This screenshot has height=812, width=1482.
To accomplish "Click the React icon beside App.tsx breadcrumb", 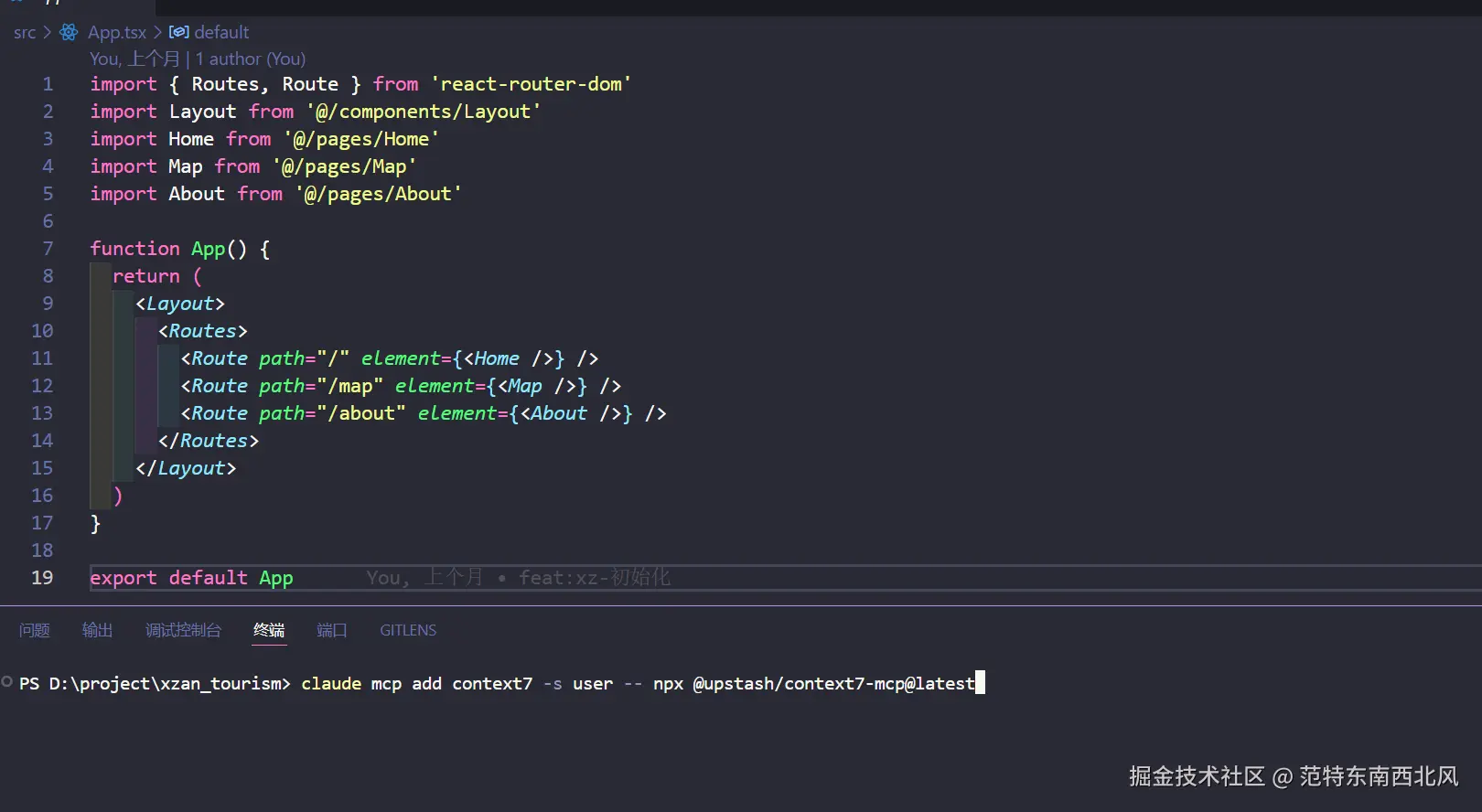I will pos(69,33).
